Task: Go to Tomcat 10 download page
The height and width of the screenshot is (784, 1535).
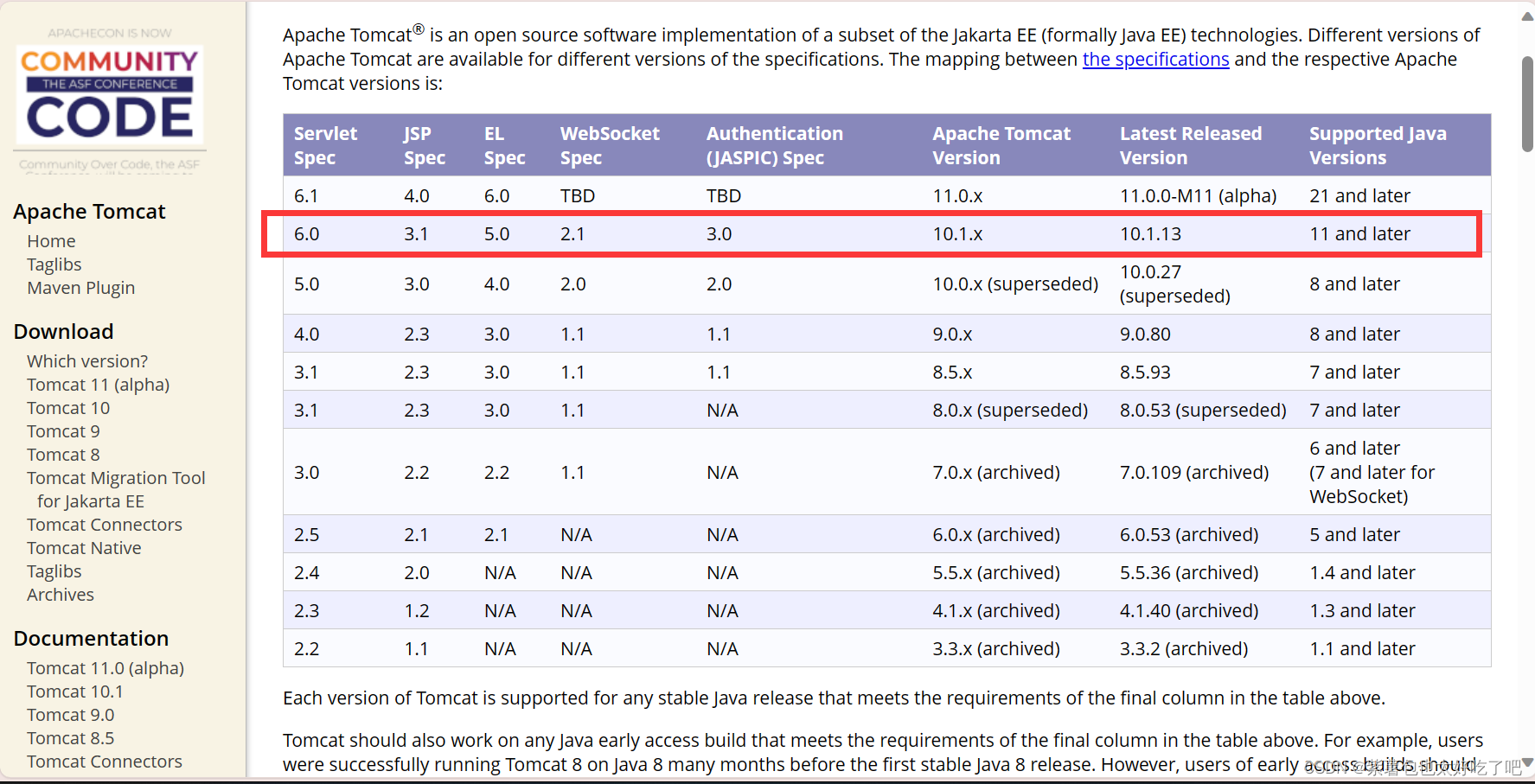Action: point(68,408)
